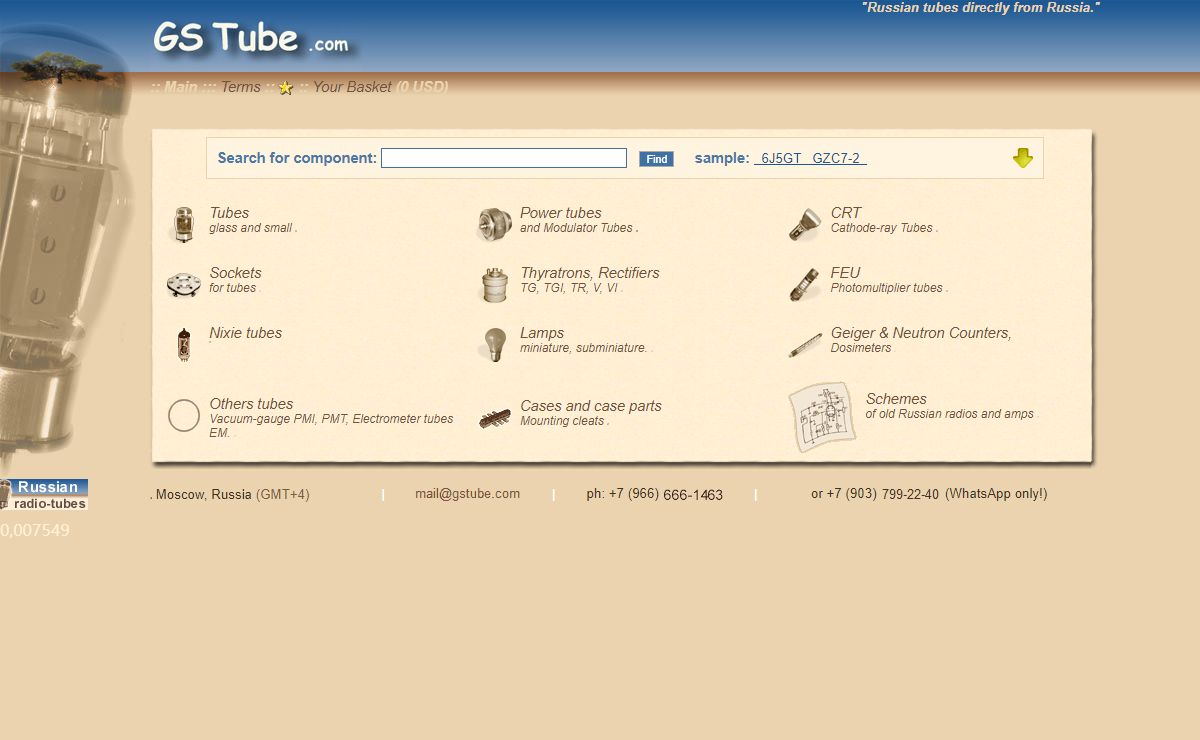Viewport: 1200px width, 740px height.
Task: Click the Others tubes circle icon
Action: click(x=184, y=415)
